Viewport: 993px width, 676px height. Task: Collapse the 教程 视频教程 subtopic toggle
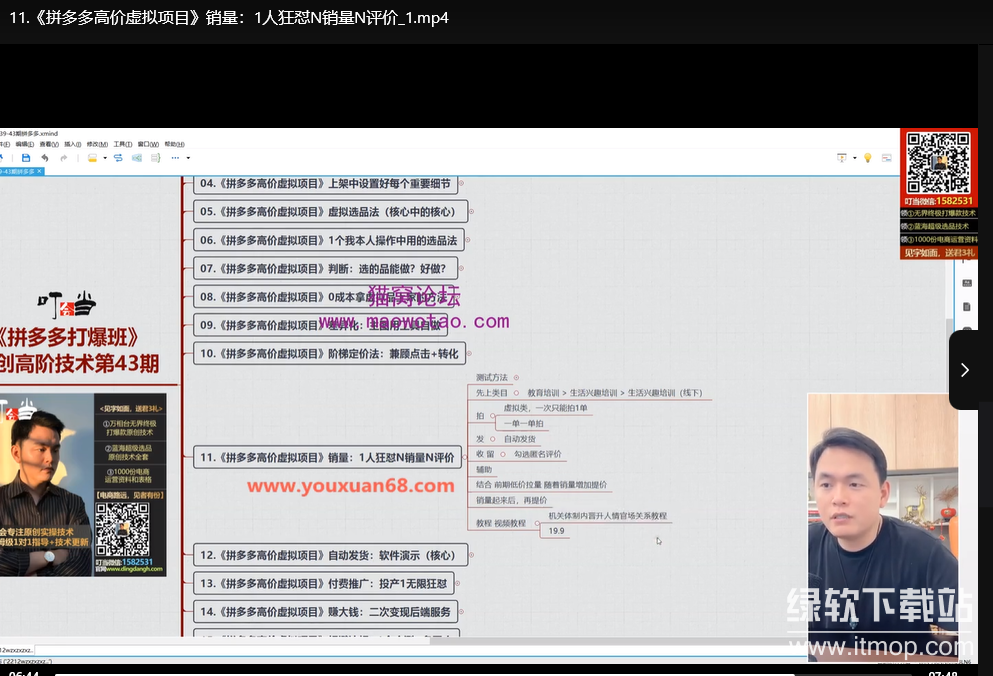pyautogui.click(x=537, y=523)
